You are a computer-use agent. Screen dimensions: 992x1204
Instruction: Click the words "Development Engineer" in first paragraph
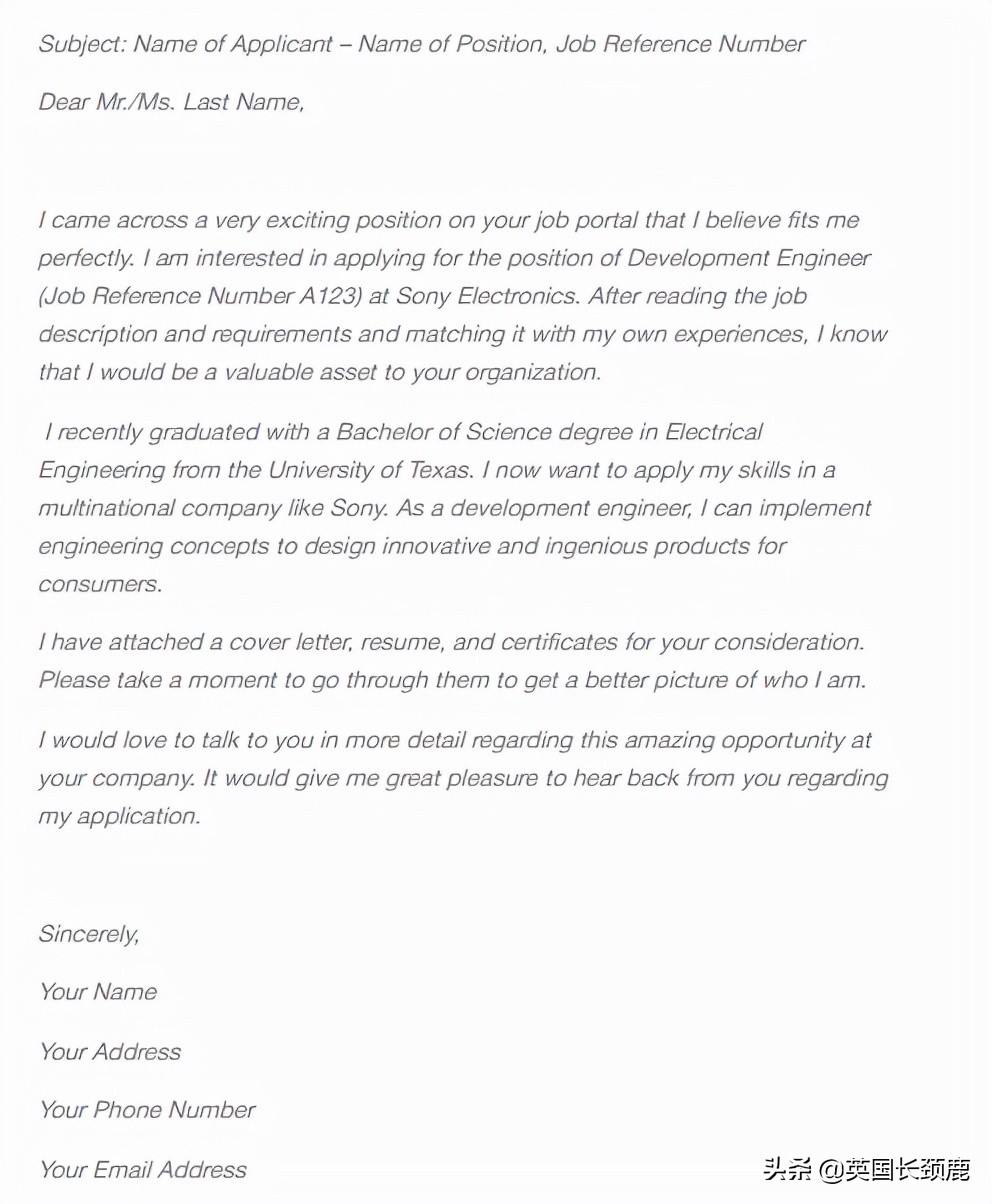[x=749, y=258]
